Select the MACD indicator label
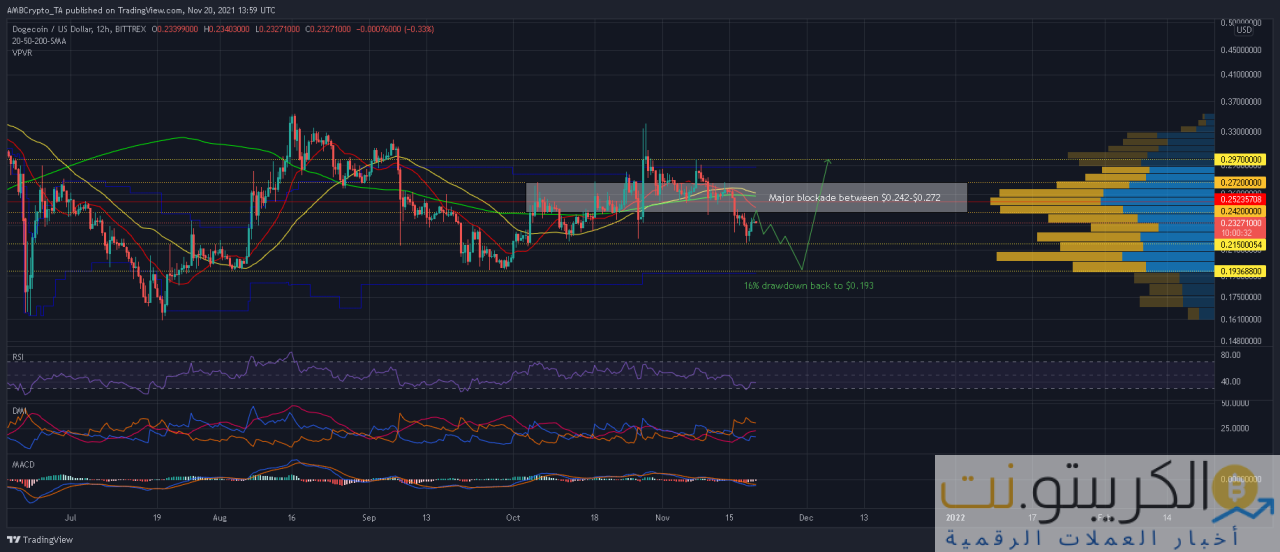 (x=21, y=463)
